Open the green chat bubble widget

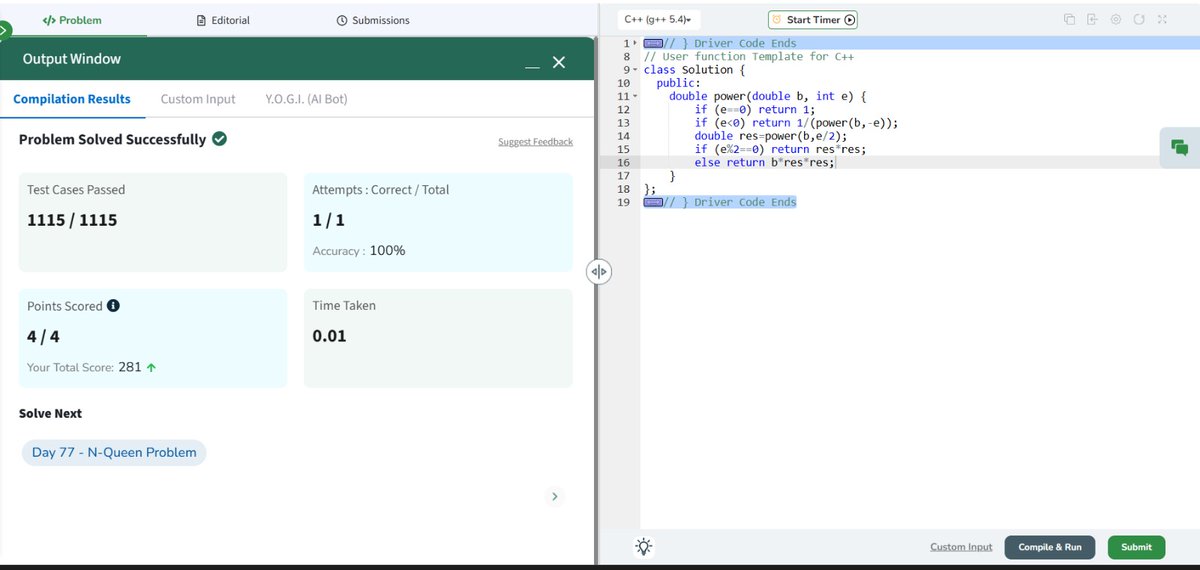coord(1179,147)
